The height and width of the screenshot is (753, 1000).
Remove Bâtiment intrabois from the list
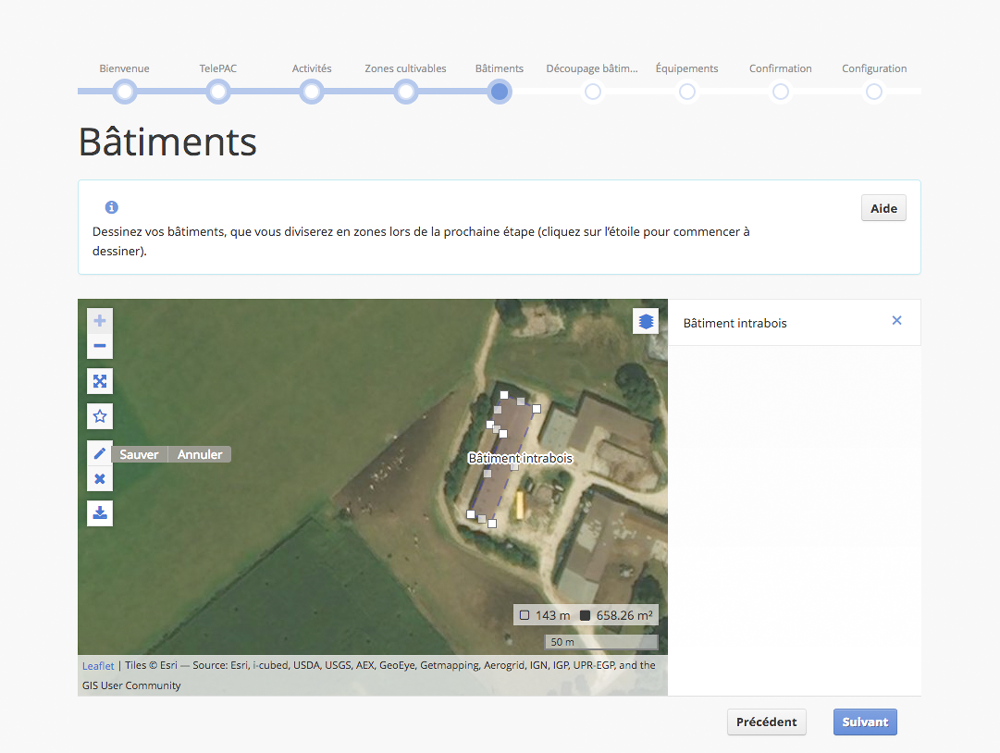pos(897,320)
